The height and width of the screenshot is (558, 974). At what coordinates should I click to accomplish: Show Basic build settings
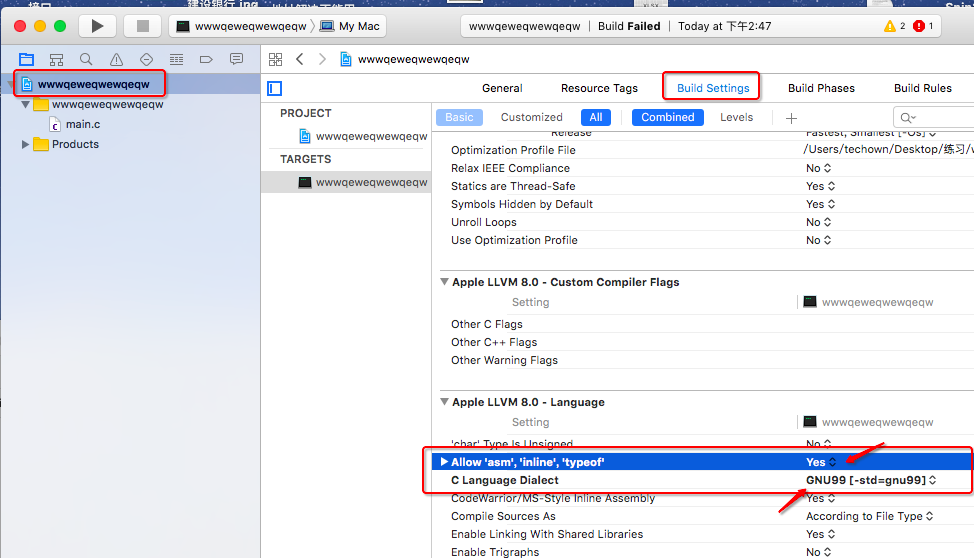click(x=459, y=117)
